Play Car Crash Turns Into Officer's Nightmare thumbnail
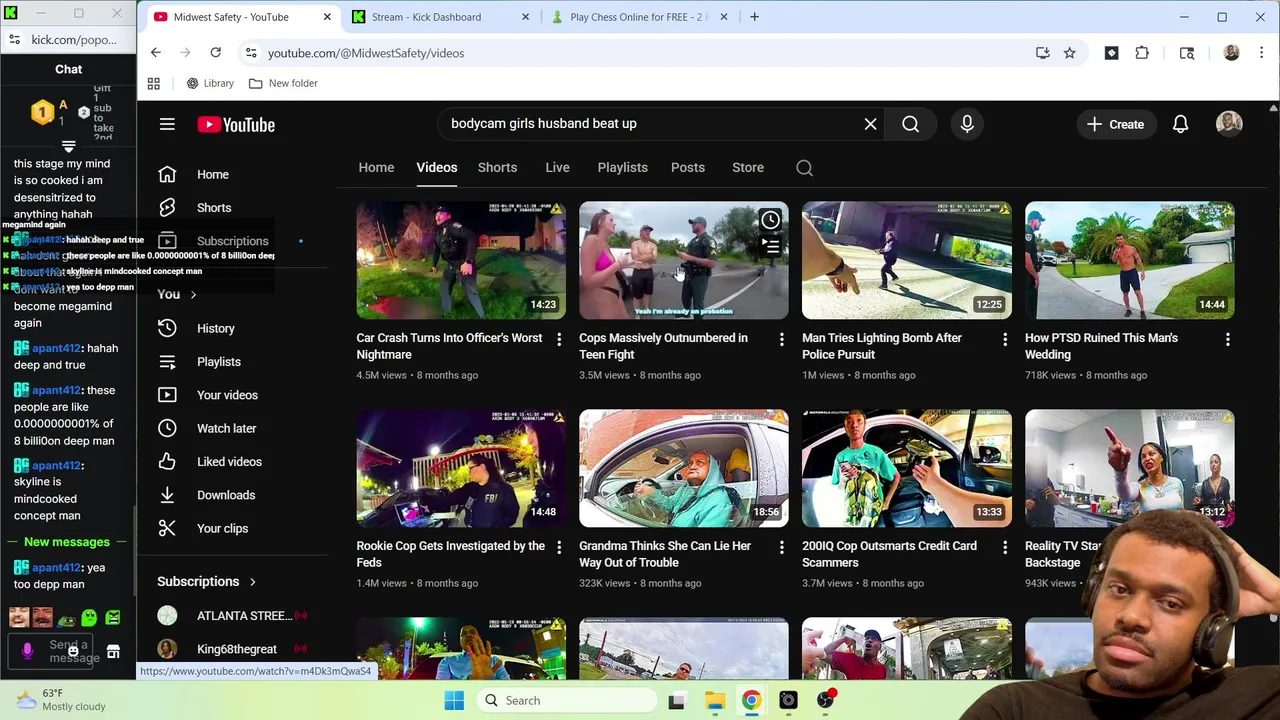 [461, 261]
